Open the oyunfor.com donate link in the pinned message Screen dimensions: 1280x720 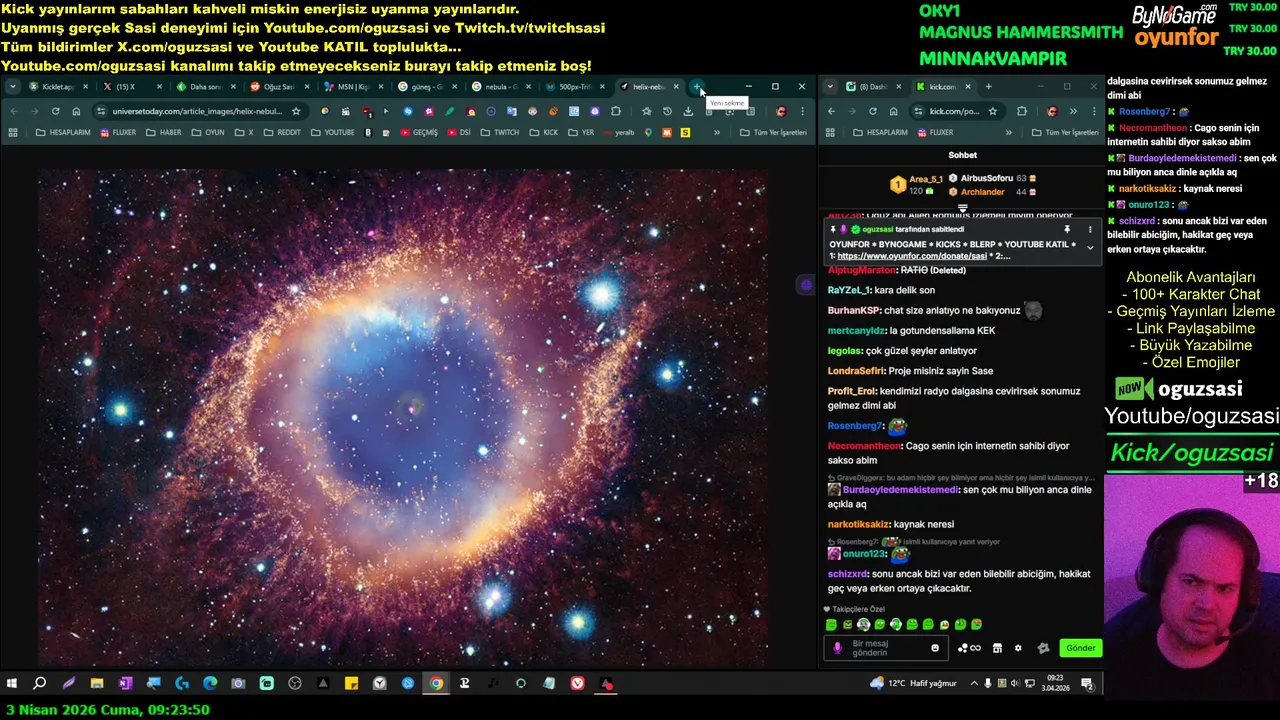(x=912, y=256)
